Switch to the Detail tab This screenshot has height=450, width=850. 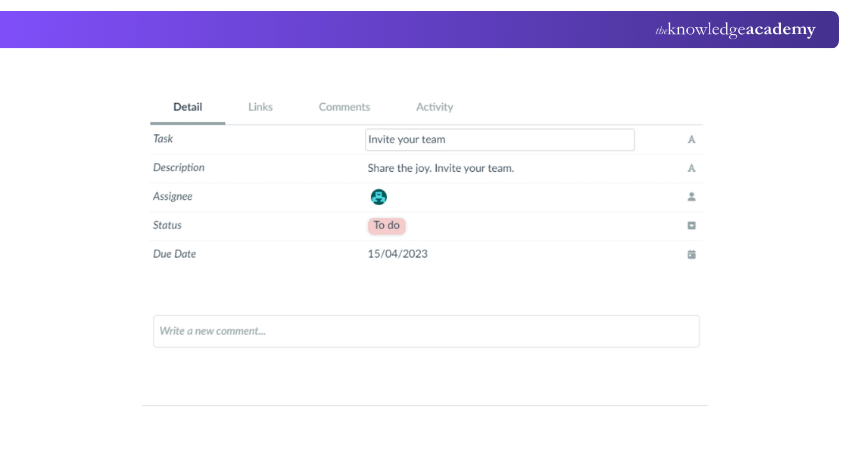[188, 107]
